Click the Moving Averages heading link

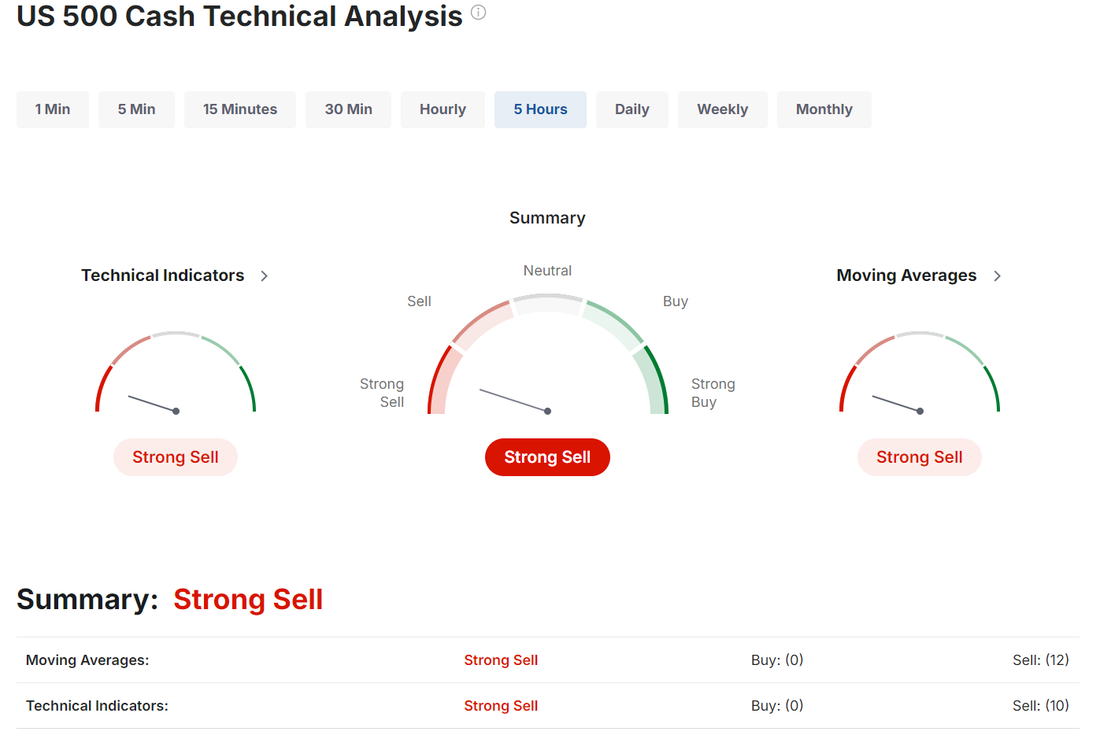click(x=906, y=275)
